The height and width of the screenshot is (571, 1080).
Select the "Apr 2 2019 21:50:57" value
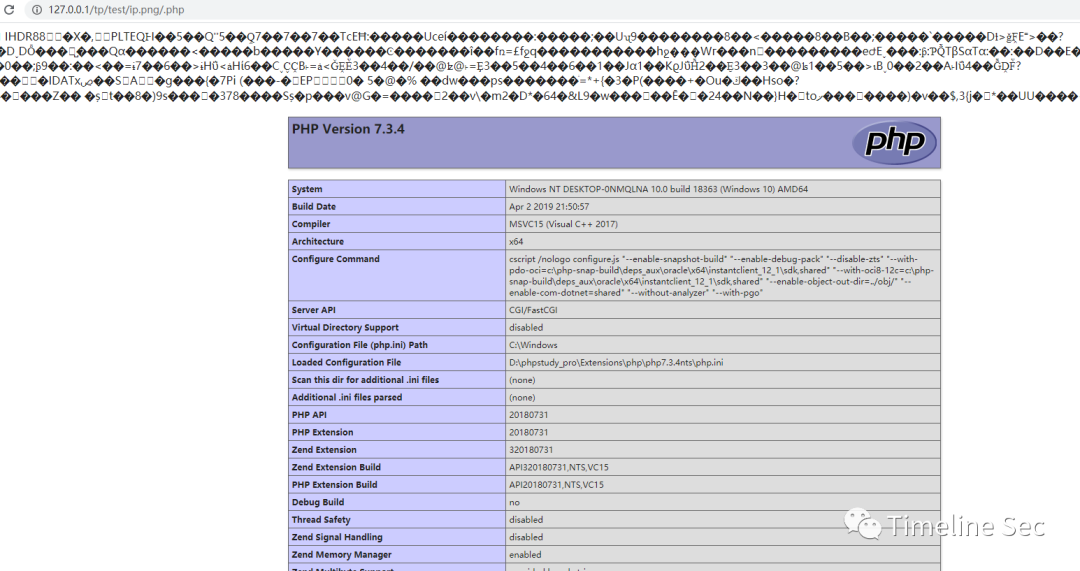pyautogui.click(x=549, y=207)
